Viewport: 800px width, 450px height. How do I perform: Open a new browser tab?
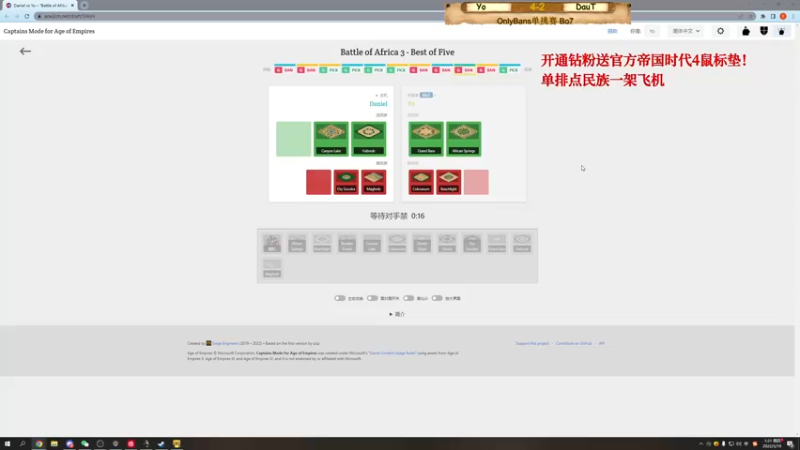click(x=84, y=5)
